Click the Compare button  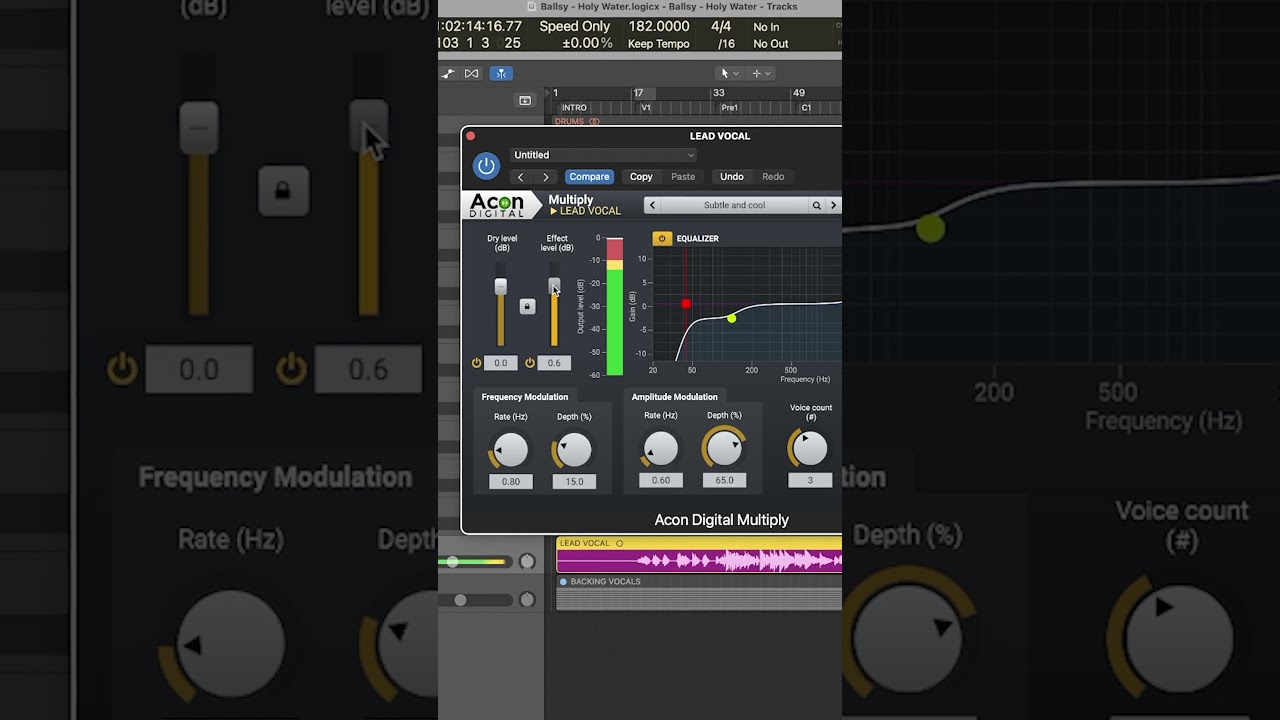[589, 177]
